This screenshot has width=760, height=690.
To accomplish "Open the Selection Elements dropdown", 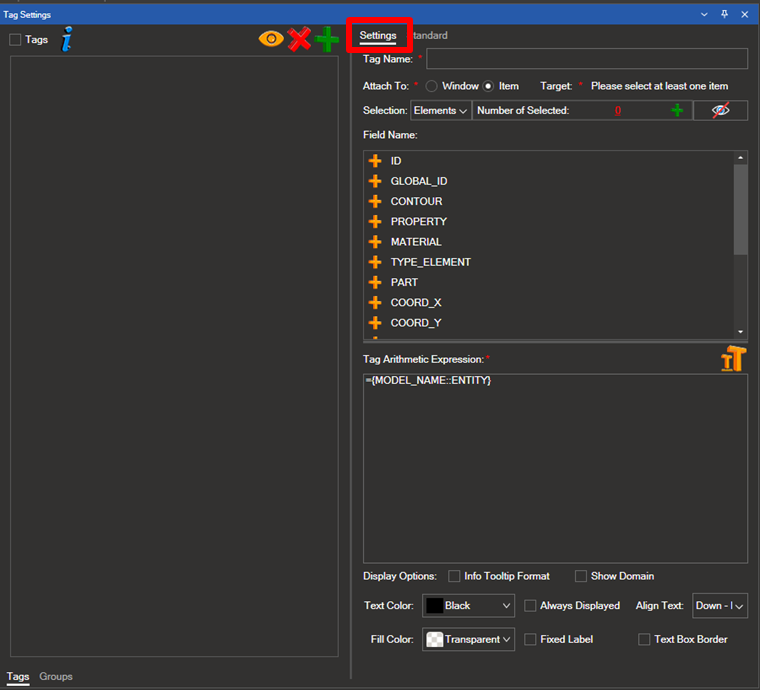I will (x=440, y=110).
